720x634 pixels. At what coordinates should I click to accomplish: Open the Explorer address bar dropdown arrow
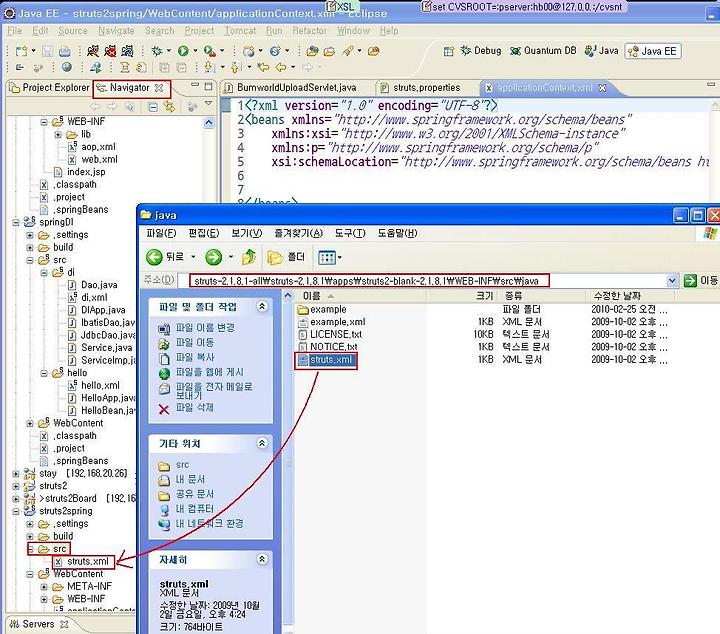[x=672, y=281]
